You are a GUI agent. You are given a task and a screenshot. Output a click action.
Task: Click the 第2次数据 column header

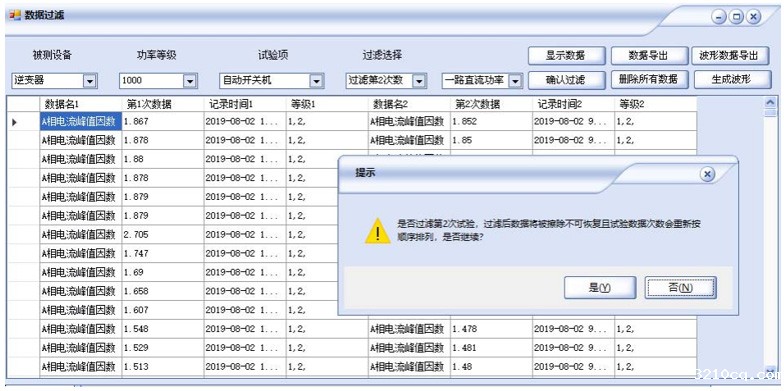(x=491, y=104)
